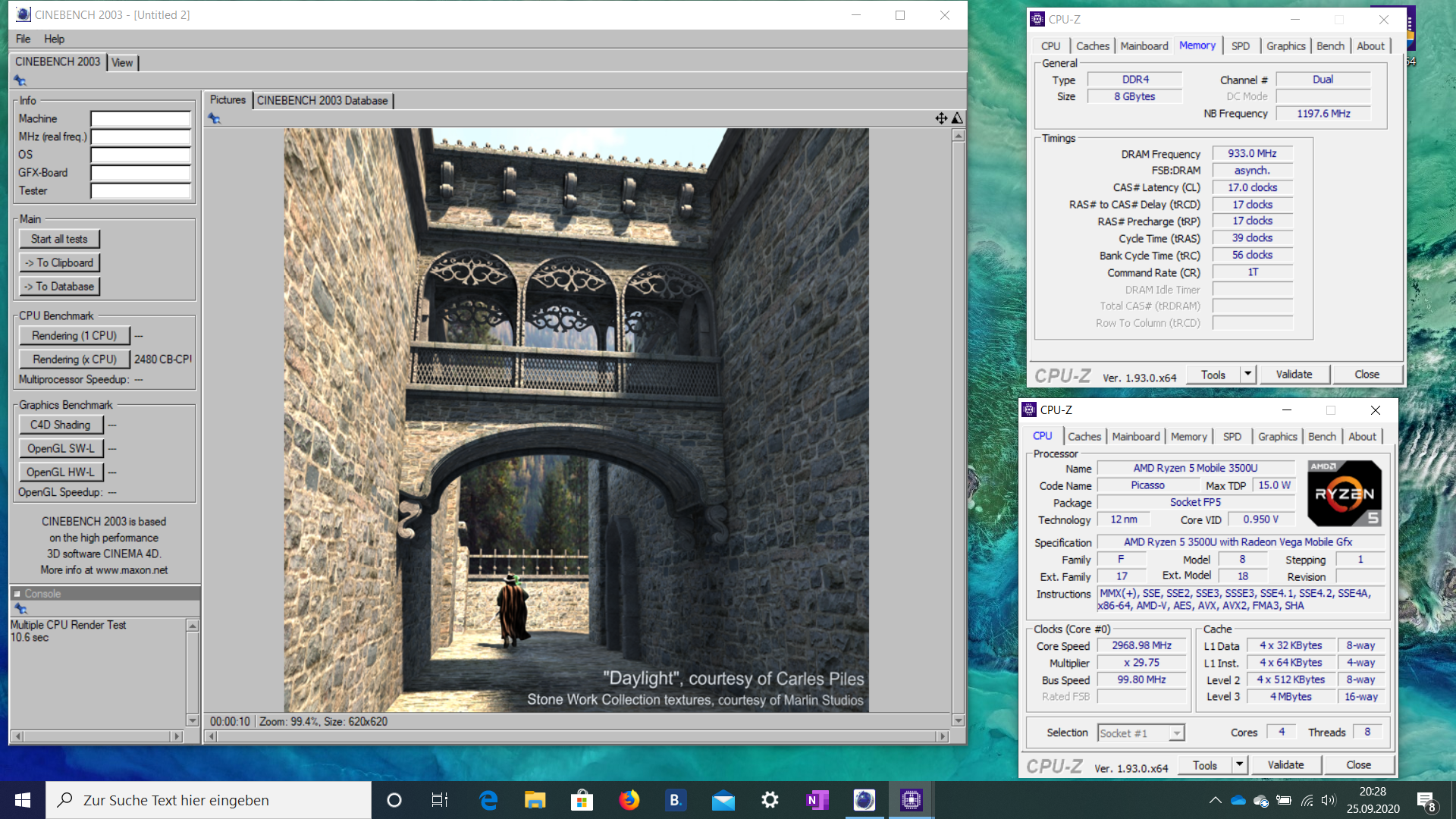Click the pin icon in the Pictures panel toolbar
This screenshot has width=1456, height=819.
(215, 118)
